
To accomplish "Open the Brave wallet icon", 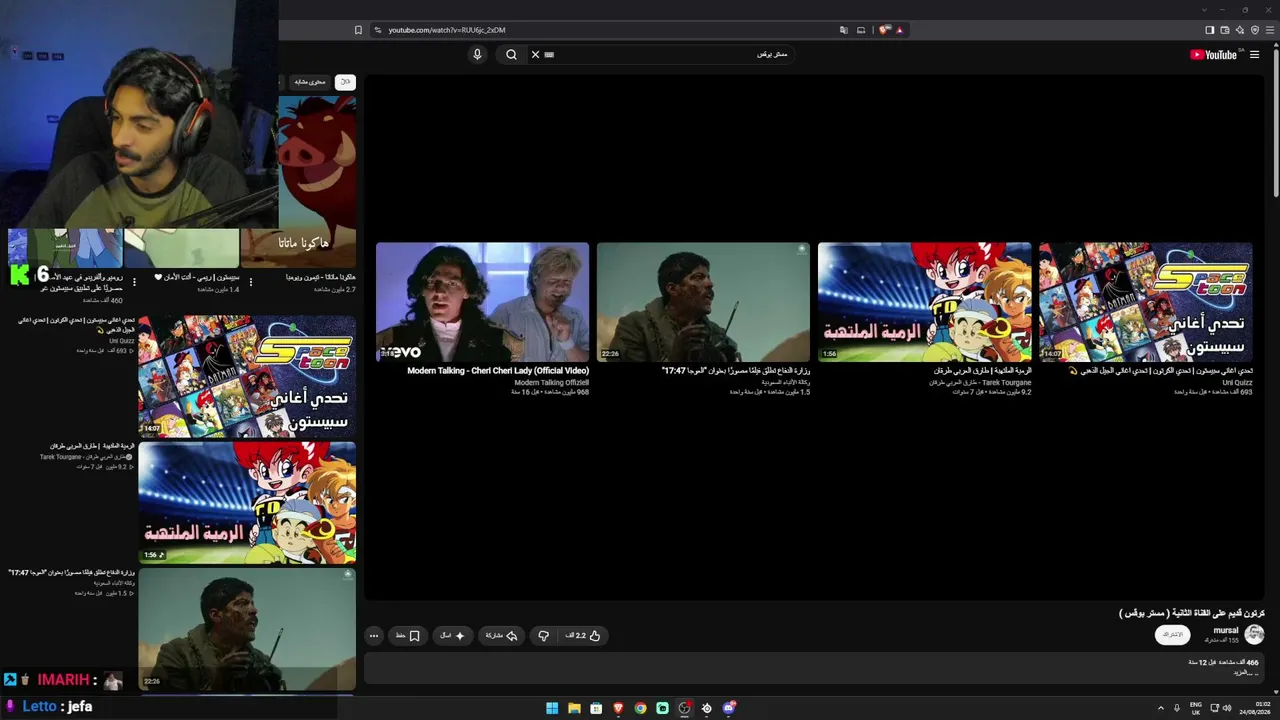I will click(x=1225, y=30).
